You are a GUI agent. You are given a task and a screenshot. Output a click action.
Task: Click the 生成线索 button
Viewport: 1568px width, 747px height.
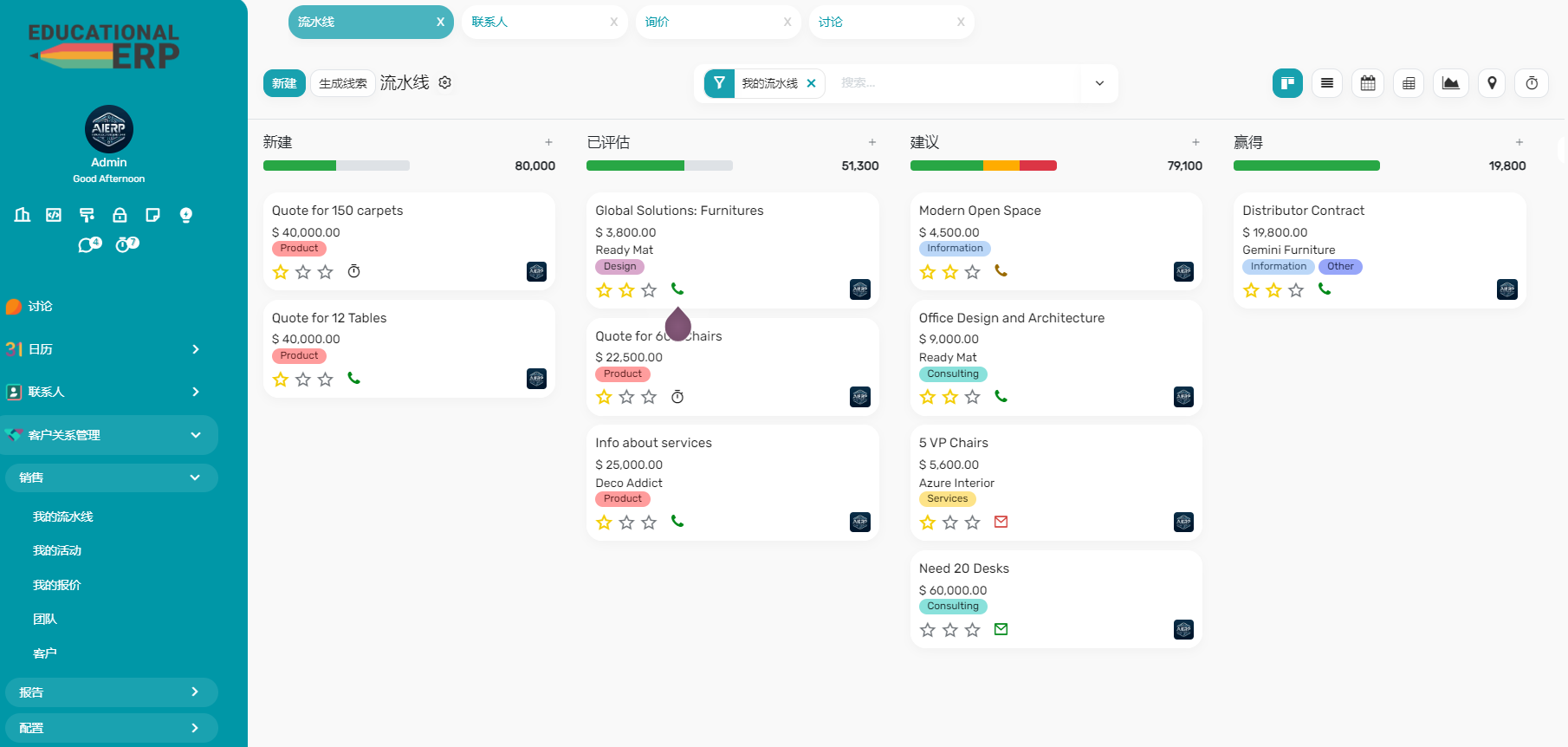pos(343,83)
